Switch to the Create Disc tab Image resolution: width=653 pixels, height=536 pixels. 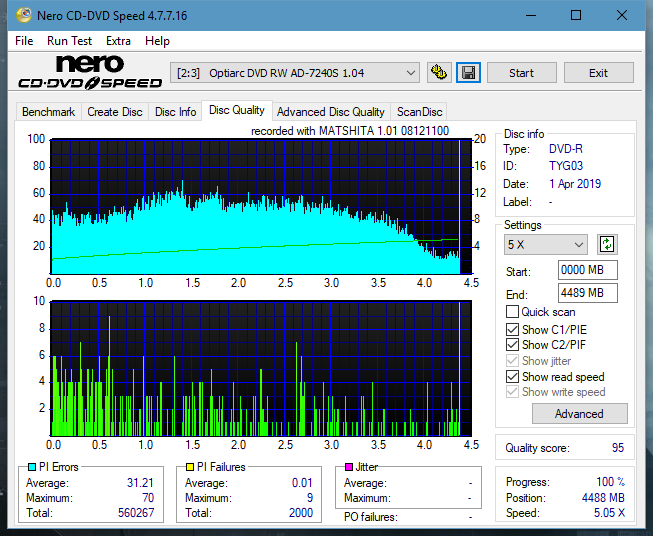coord(115,112)
